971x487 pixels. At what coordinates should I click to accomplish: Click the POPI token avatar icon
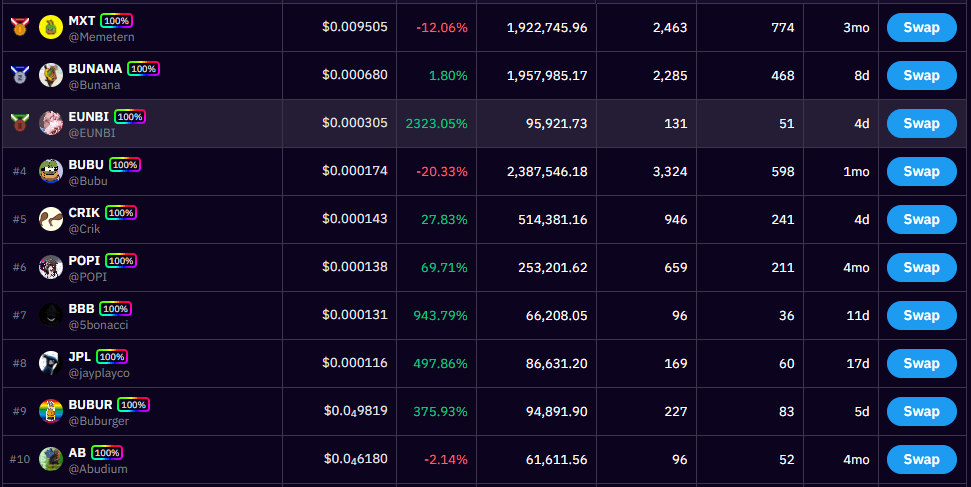tap(51, 268)
